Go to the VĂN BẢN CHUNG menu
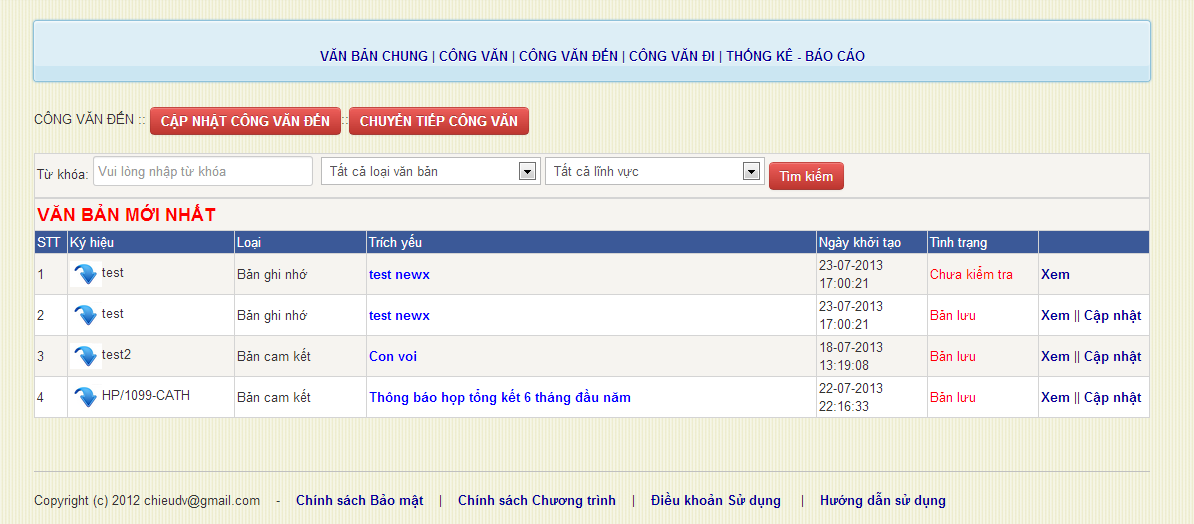This screenshot has width=1194, height=524. 373,56
